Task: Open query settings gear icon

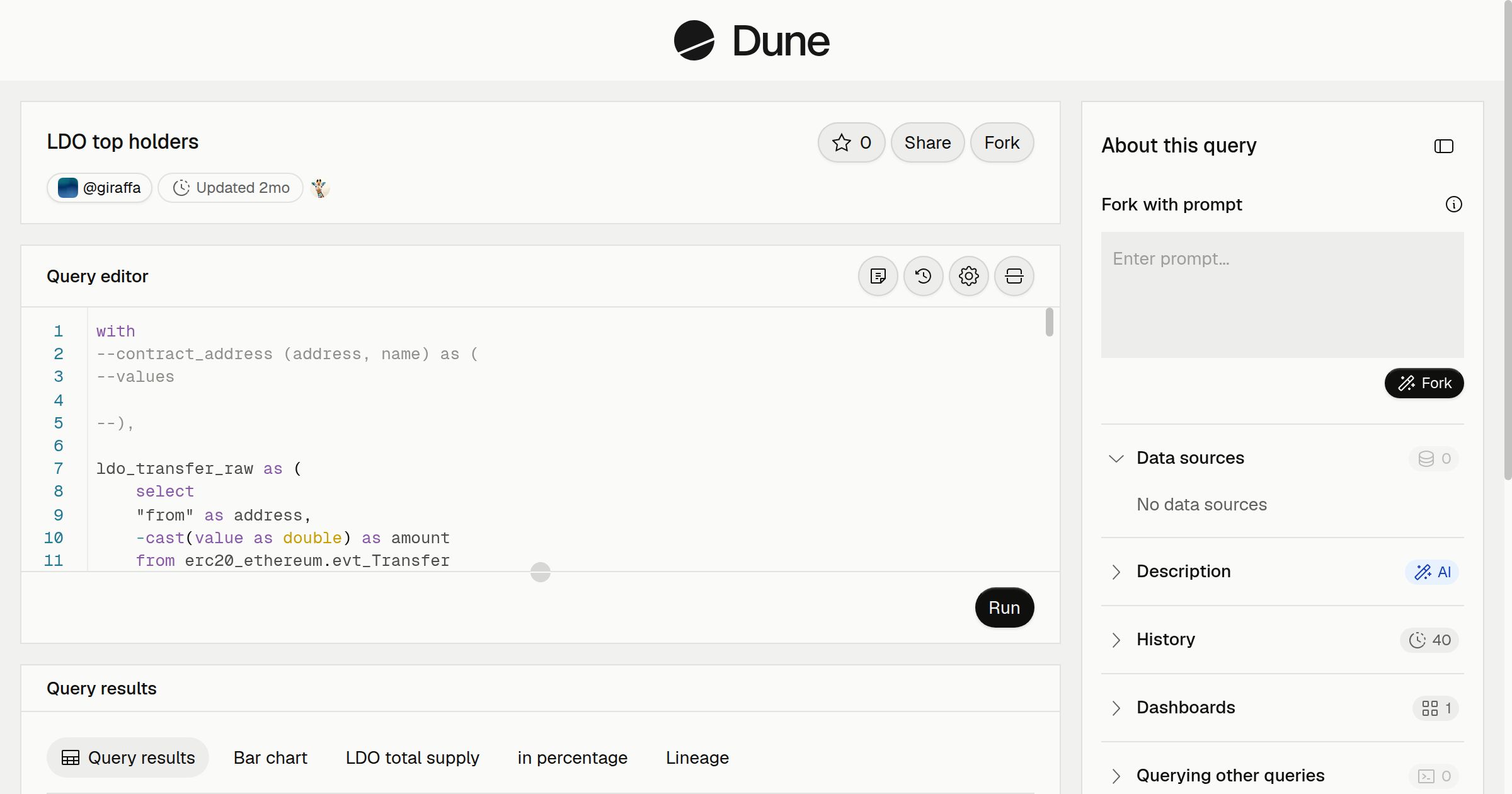Action: pos(968,276)
